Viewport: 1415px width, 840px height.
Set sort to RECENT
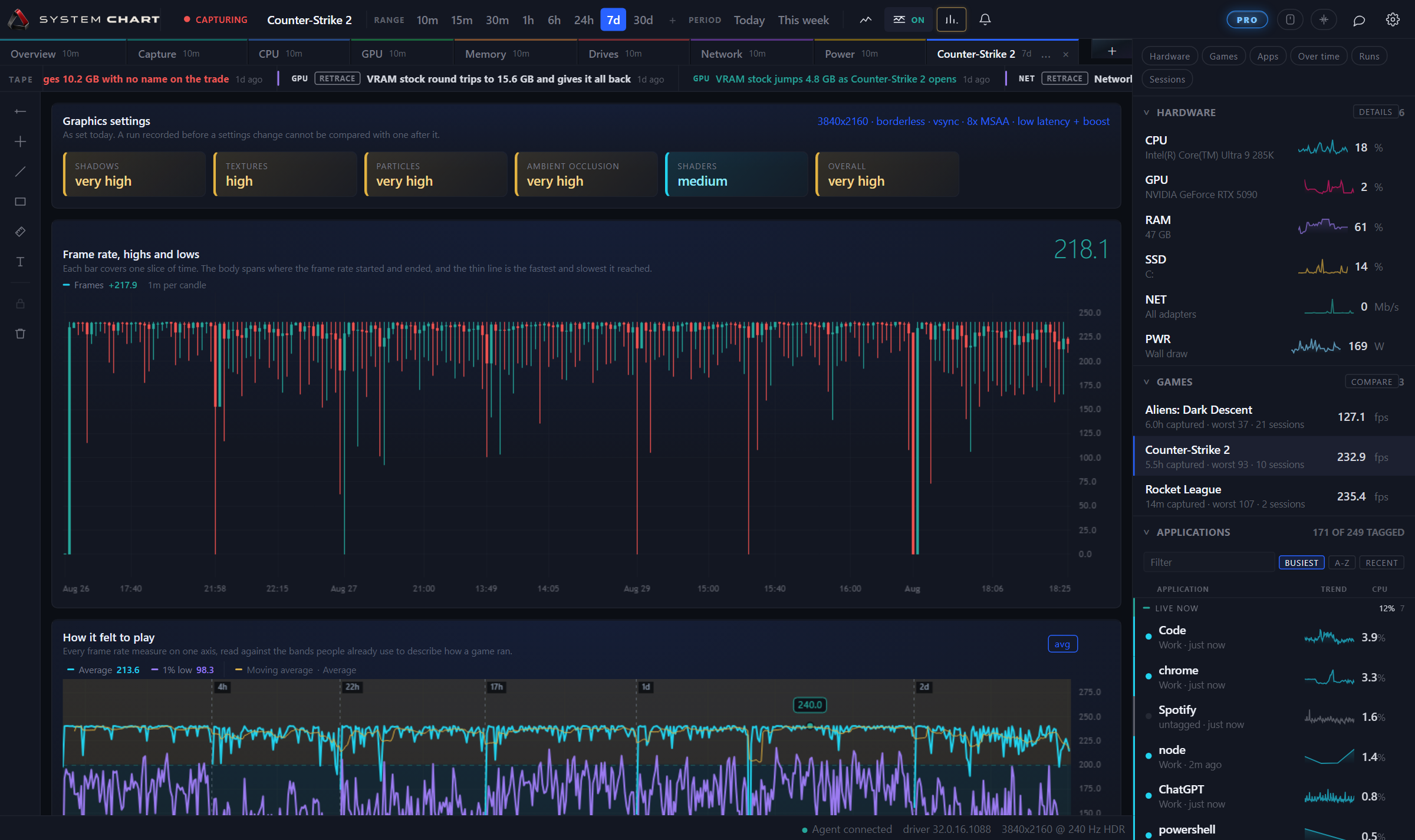(1381, 562)
